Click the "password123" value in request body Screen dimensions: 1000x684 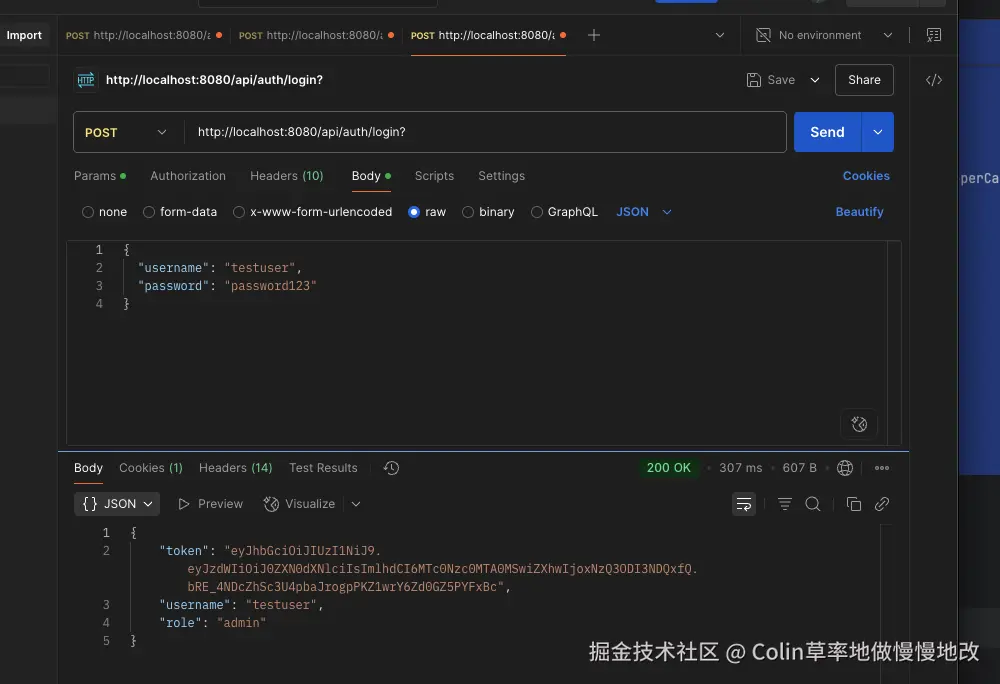coord(270,286)
